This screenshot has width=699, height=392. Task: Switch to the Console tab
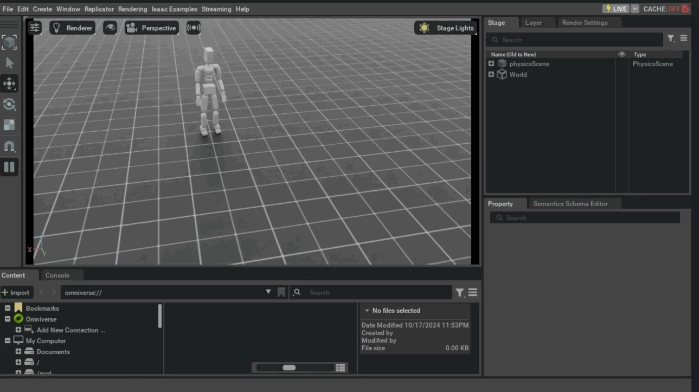[58, 275]
